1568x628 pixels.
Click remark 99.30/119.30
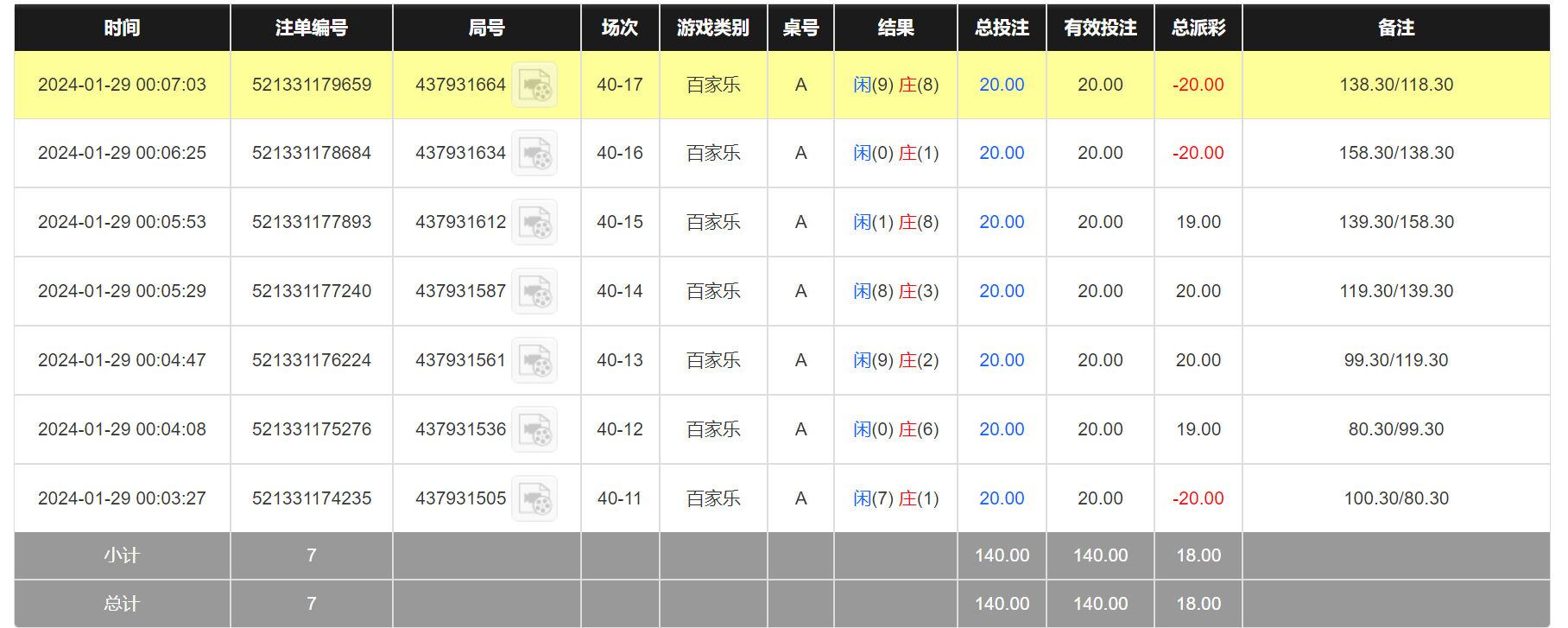click(x=1396, y=360)
